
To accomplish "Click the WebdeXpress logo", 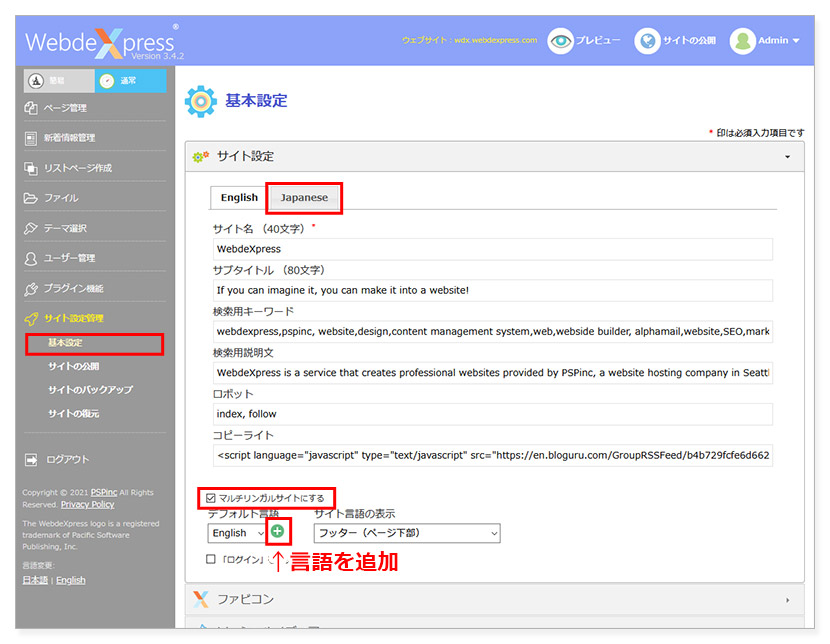I will 104,43.
